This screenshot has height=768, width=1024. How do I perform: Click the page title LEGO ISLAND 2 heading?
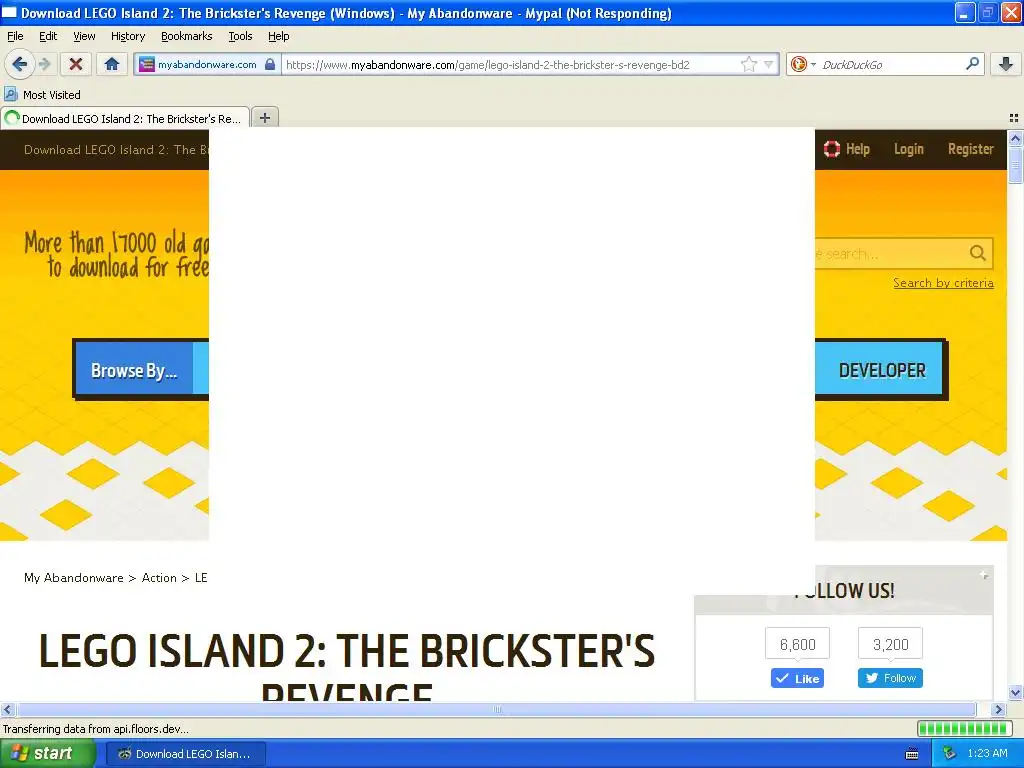click(x=347, y=666)
